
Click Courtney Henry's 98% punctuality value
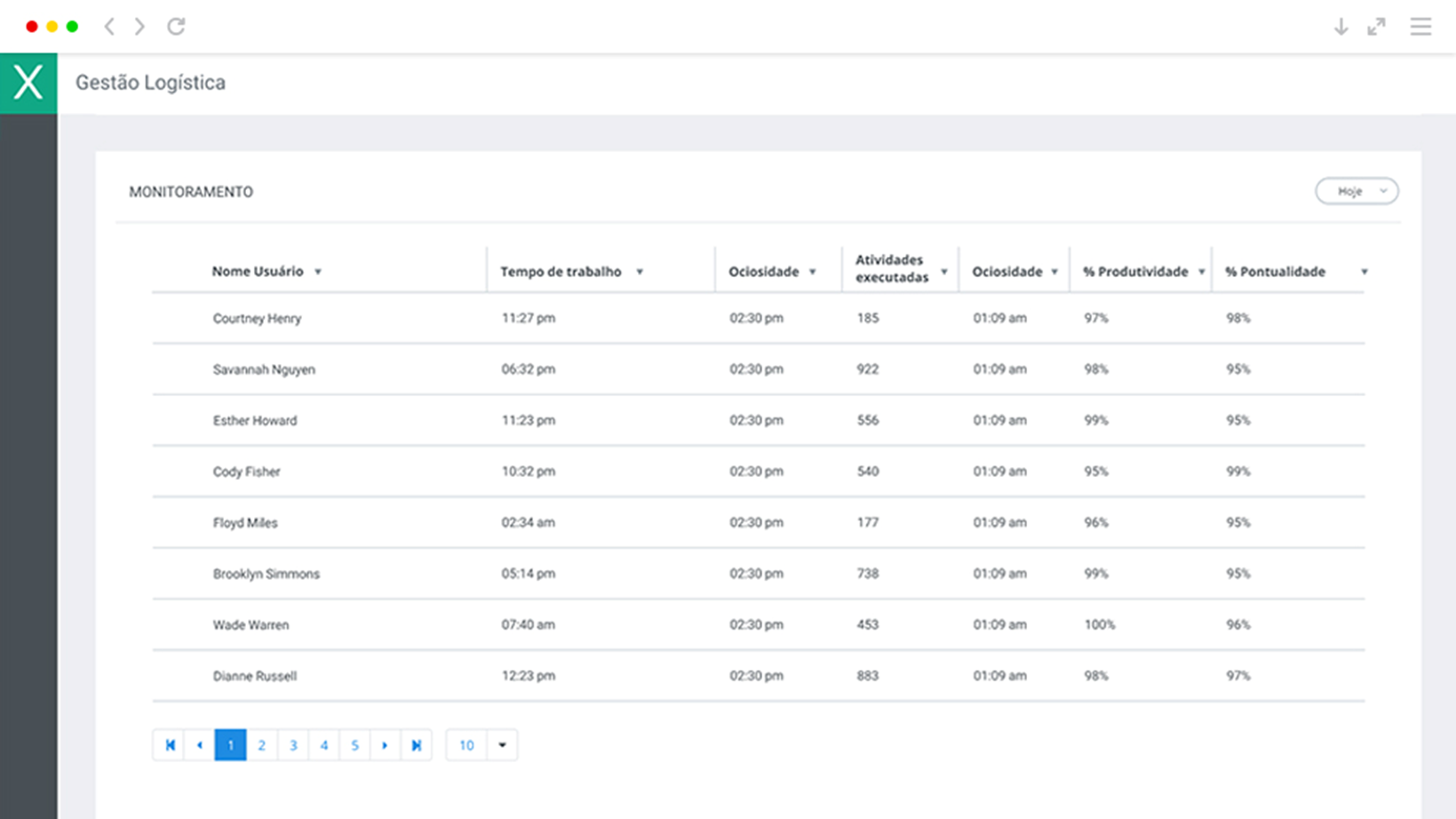pyautogui.click(x=1238, y=318)
